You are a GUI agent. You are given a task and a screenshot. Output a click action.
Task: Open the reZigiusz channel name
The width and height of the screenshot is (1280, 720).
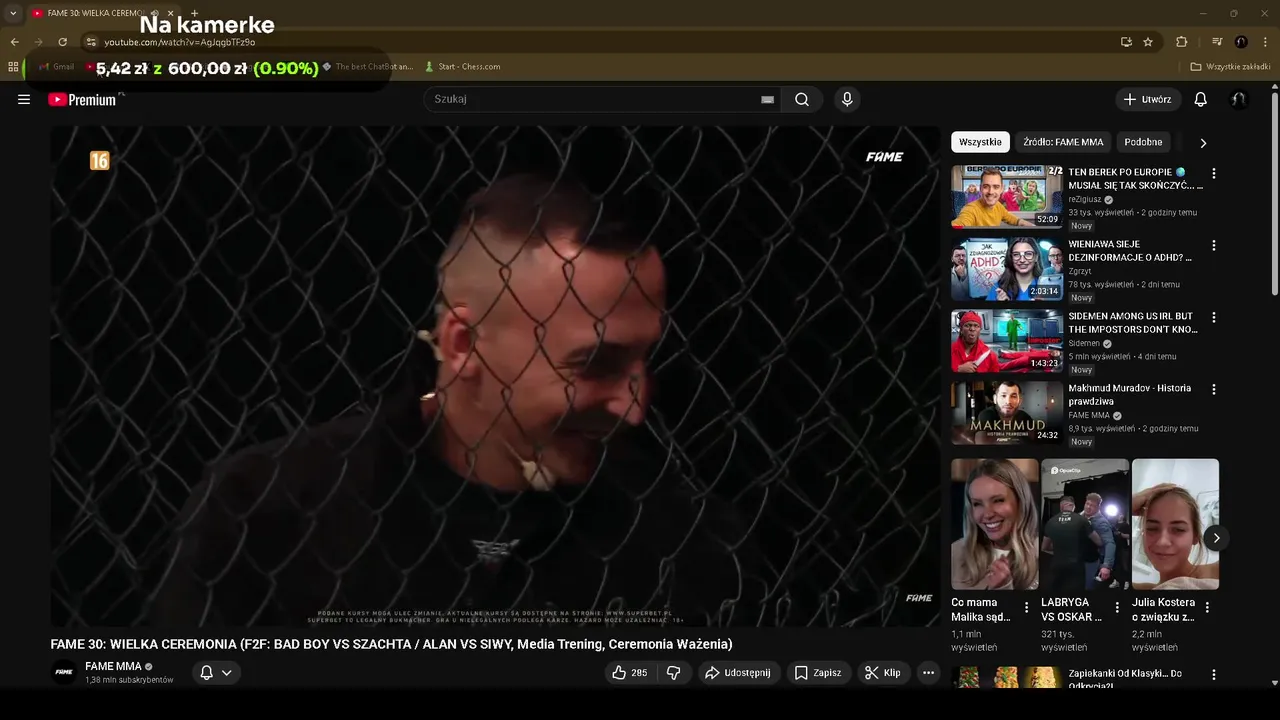(1085, 199)
